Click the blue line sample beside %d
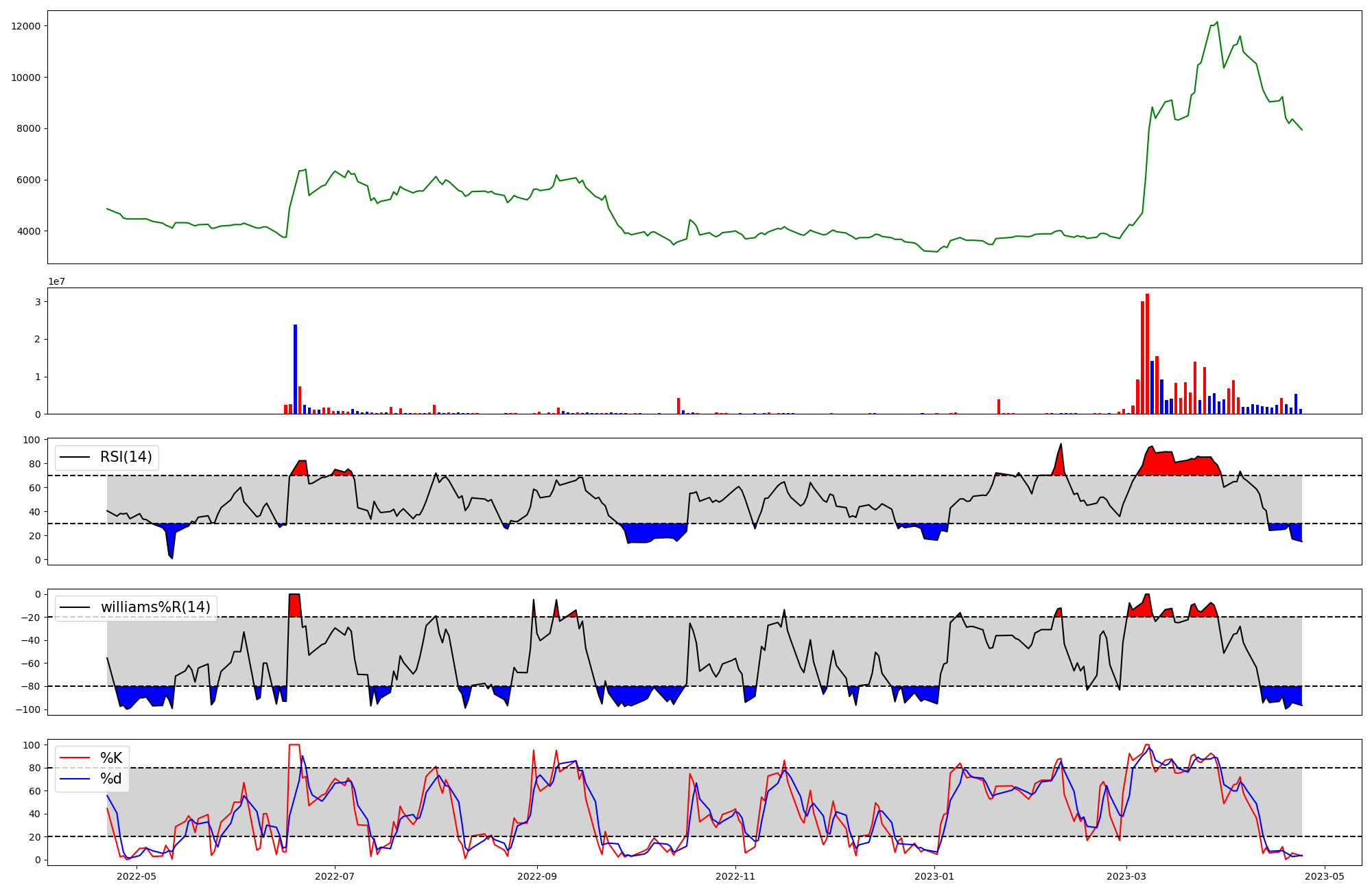The width and height of the screenshot is (1372, 892). click(x=75, y=779)
